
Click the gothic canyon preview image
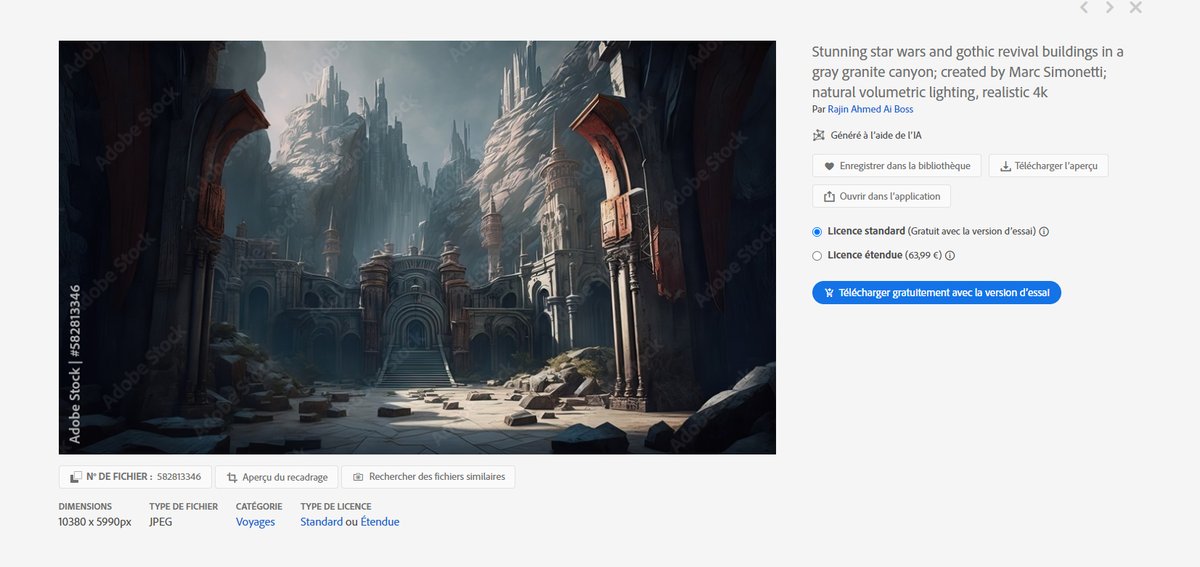pos(417,247)
